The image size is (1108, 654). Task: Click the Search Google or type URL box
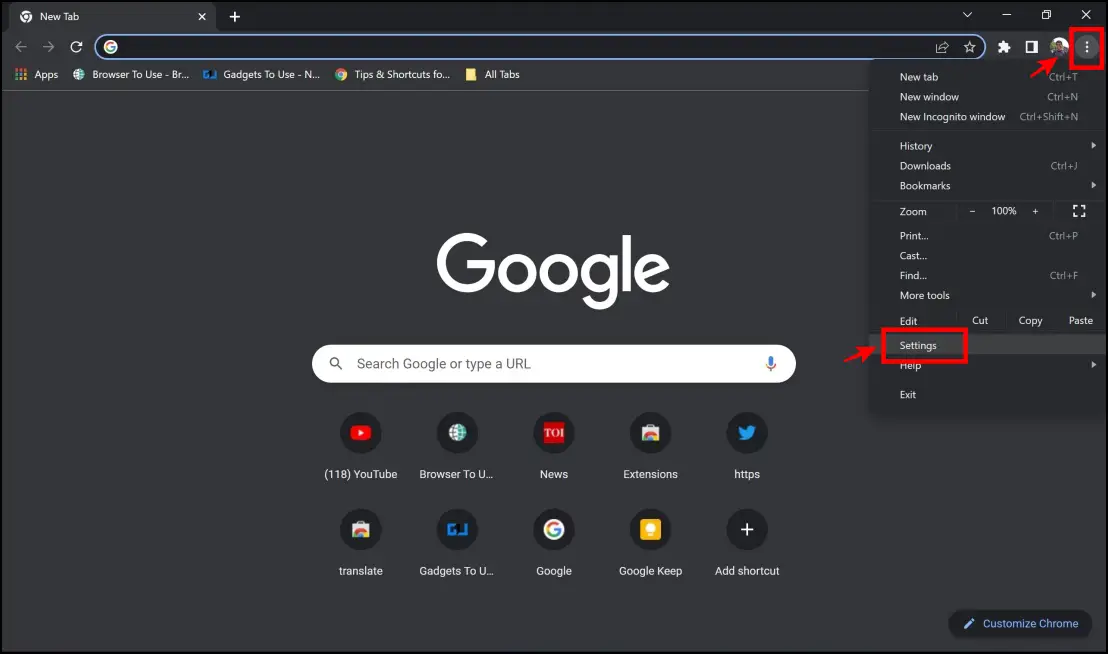pos(553,364)
